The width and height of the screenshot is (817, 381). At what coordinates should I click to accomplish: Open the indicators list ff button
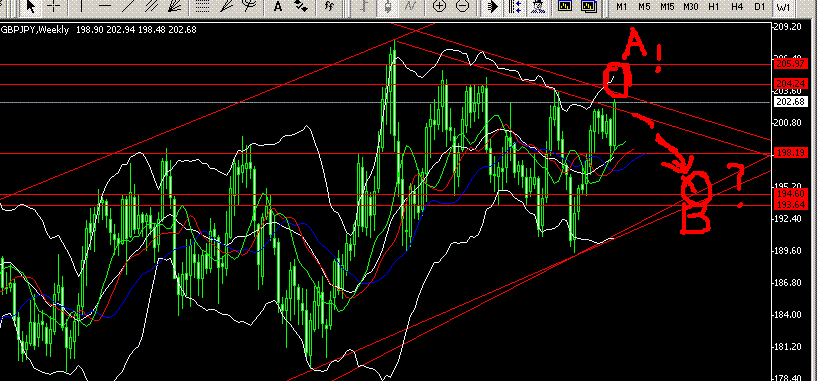point(329,6)
